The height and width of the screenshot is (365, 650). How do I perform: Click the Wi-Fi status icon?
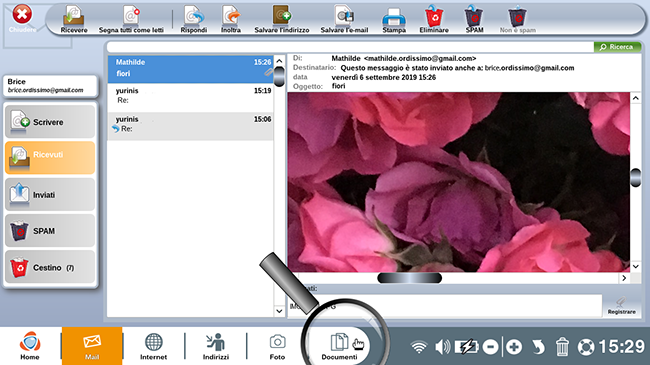point(419,347)
